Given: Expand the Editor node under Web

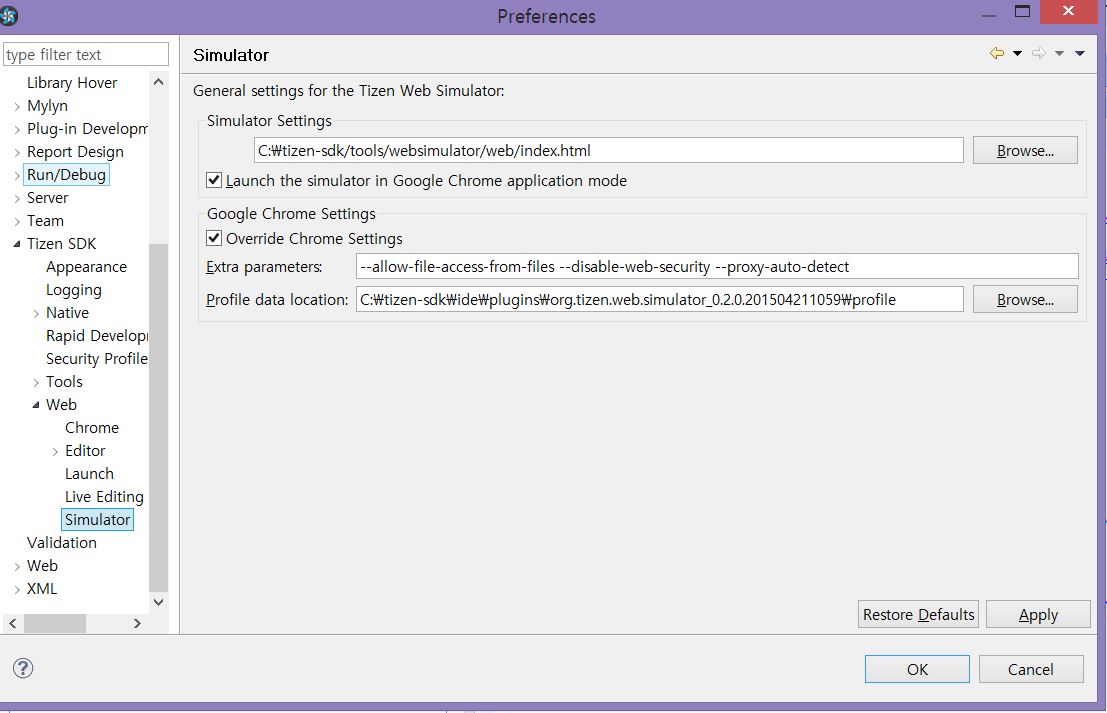Looking at the screenshot, I should (55, 452).
